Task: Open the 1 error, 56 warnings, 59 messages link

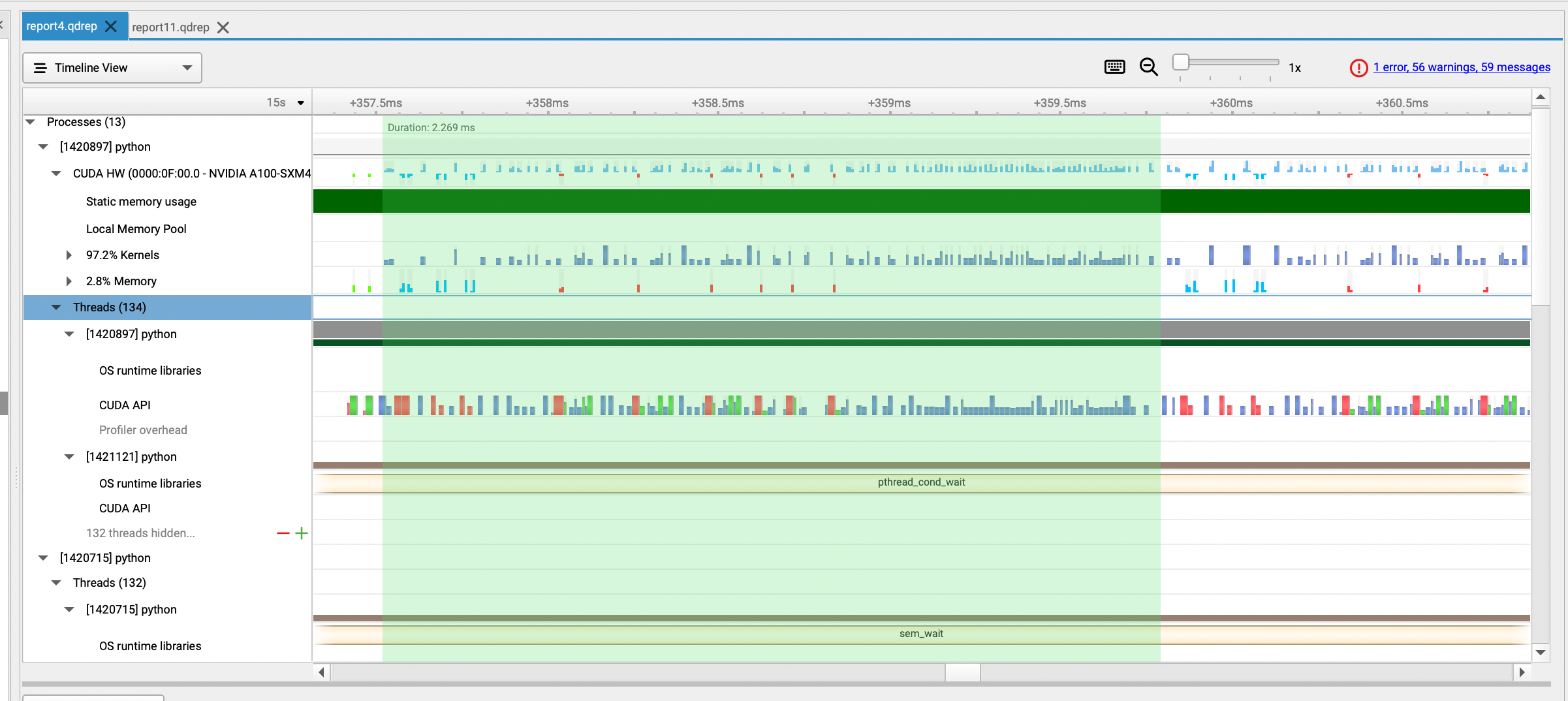Action: point(1462,67)
